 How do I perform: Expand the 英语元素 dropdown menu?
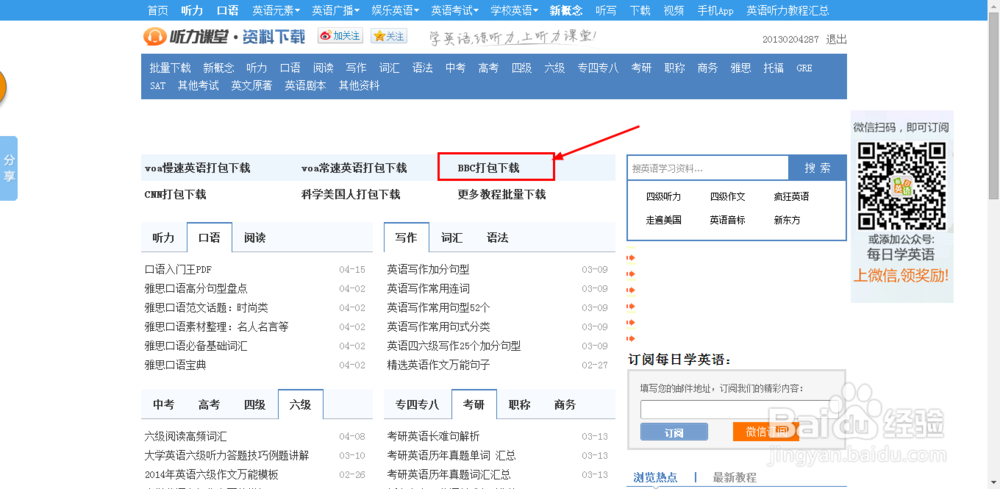click(x=277, y=10)
